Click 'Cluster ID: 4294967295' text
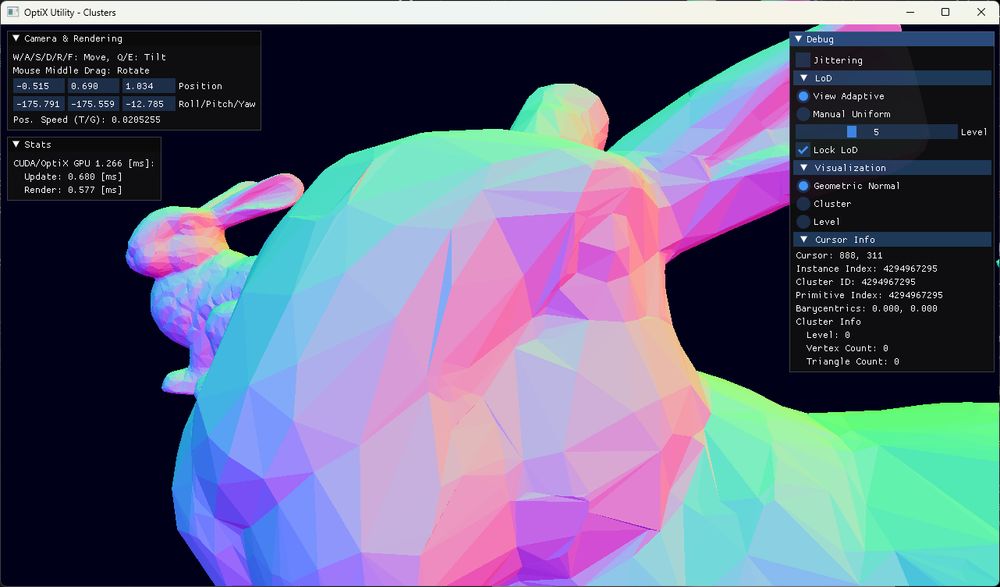1000x587 pixels. click(855, 282)
